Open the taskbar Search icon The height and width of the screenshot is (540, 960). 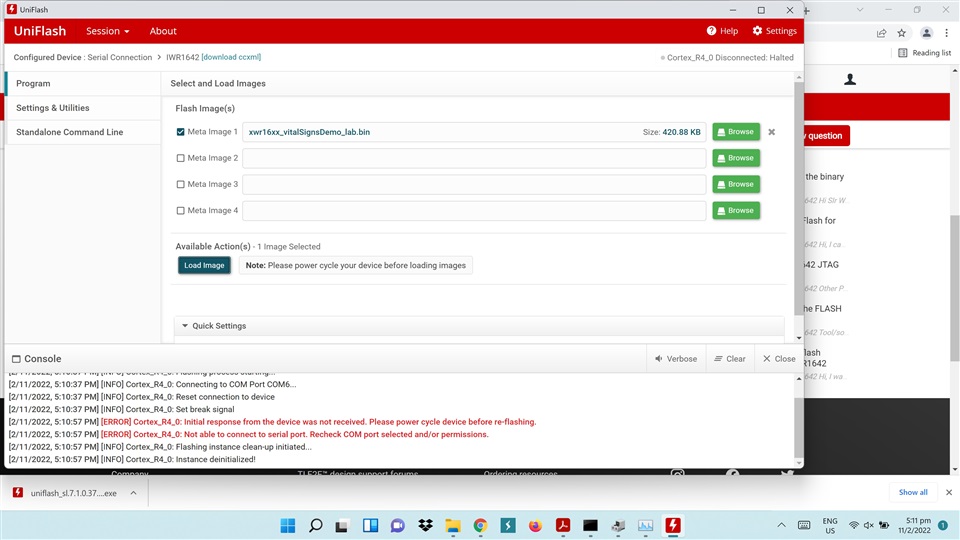click(315, 525)
